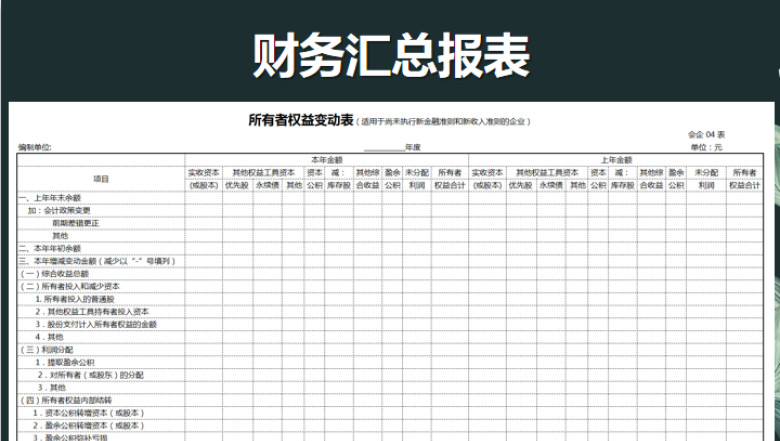This screenshot has height=441, width=780.
Task: Click the 前期差错更正 row label
Action: click(76, 223)
